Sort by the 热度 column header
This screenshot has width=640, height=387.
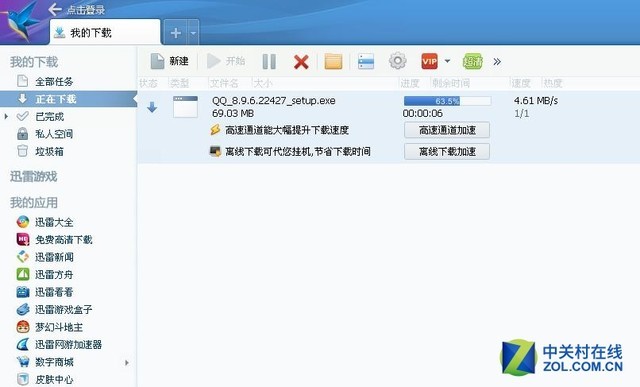tap(553, 83)
